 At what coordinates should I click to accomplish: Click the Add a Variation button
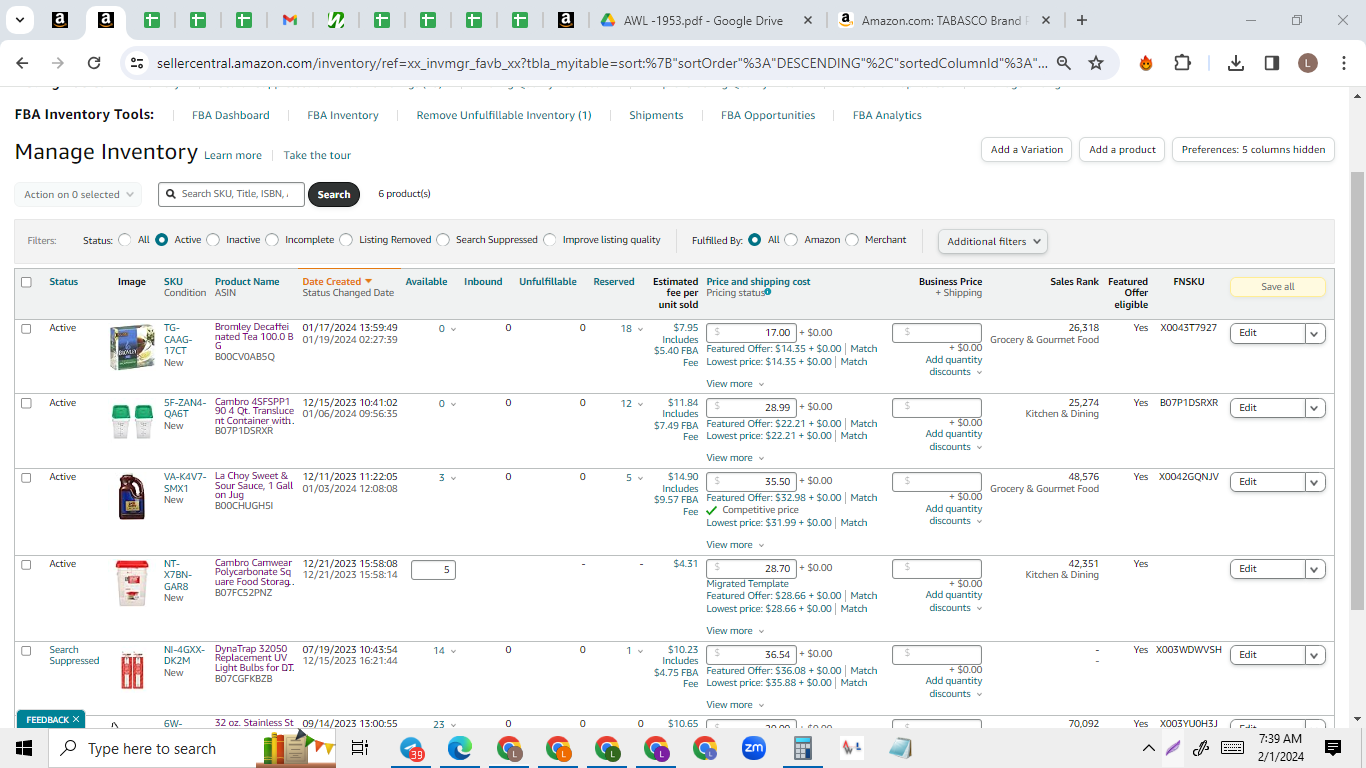(1027, 150)
